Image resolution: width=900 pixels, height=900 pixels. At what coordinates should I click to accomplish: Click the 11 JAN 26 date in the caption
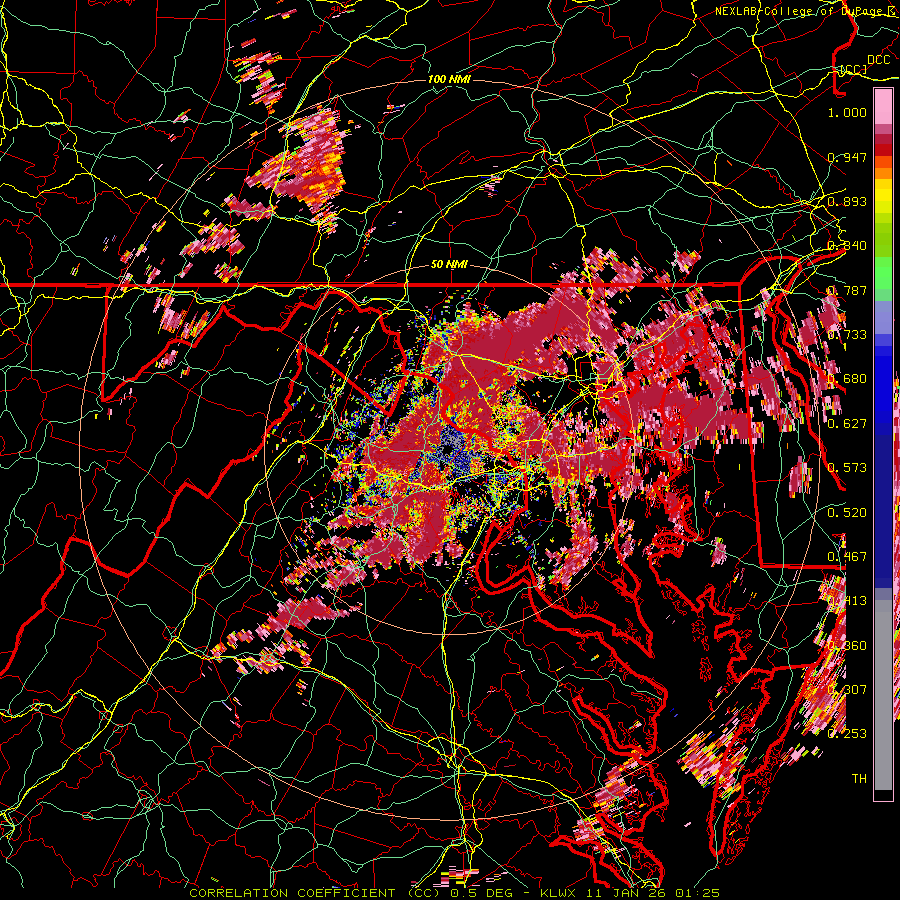627,893
